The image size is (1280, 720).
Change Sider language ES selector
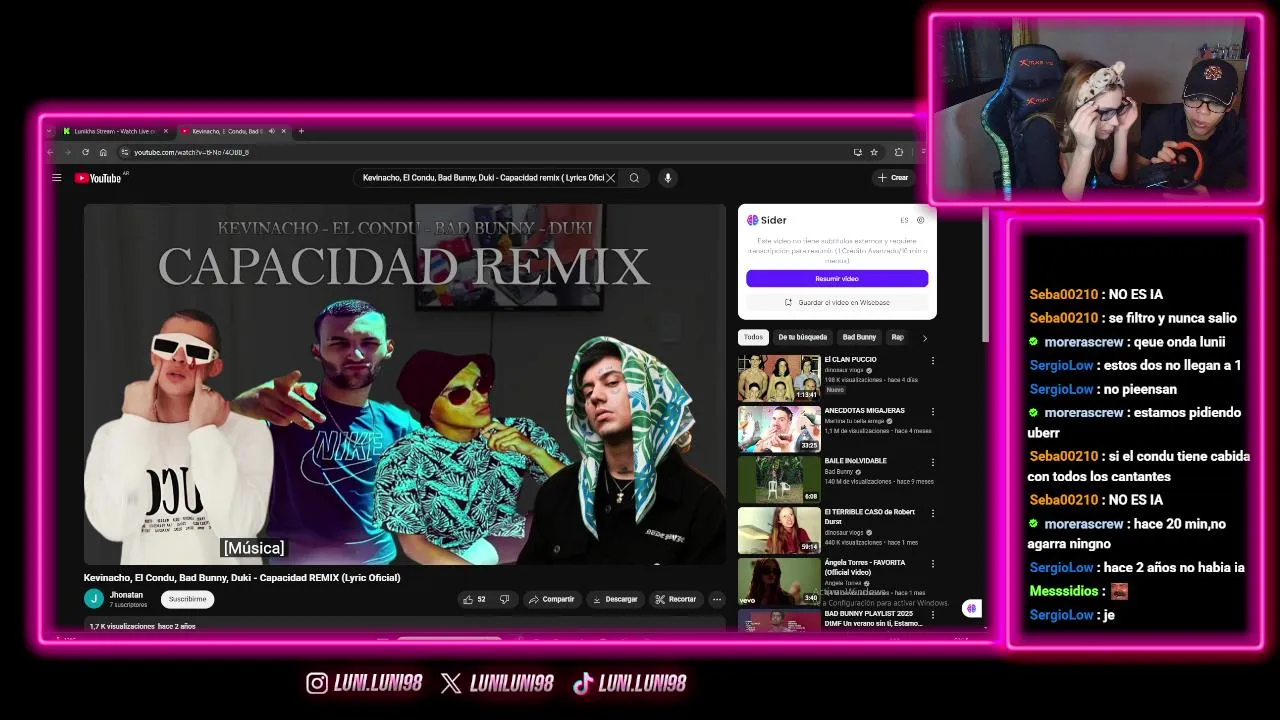pos(904,220)
